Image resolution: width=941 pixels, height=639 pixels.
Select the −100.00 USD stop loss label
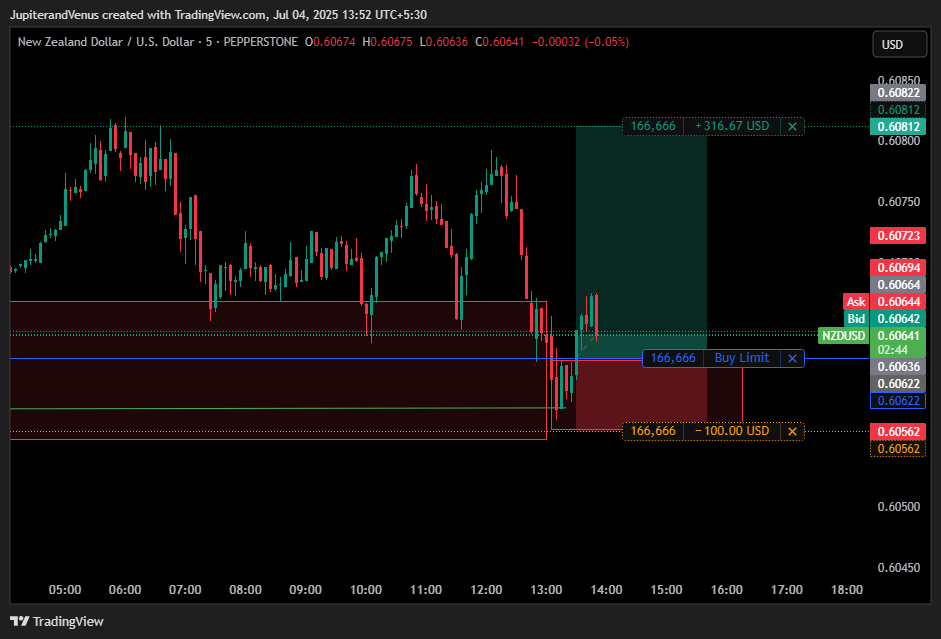click(x=732, y=431)
